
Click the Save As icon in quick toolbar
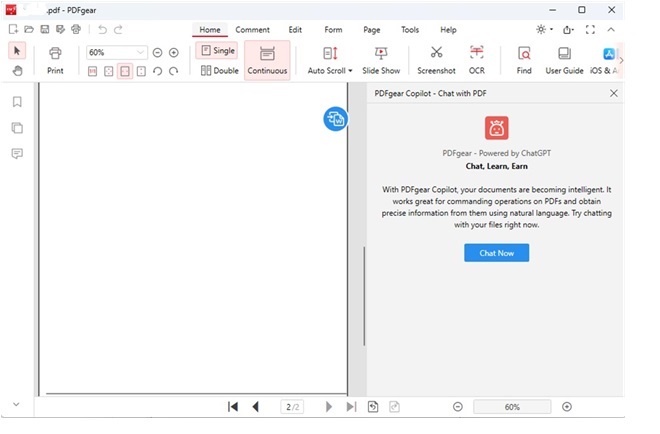pyautogui.click(x=60, y=29)
